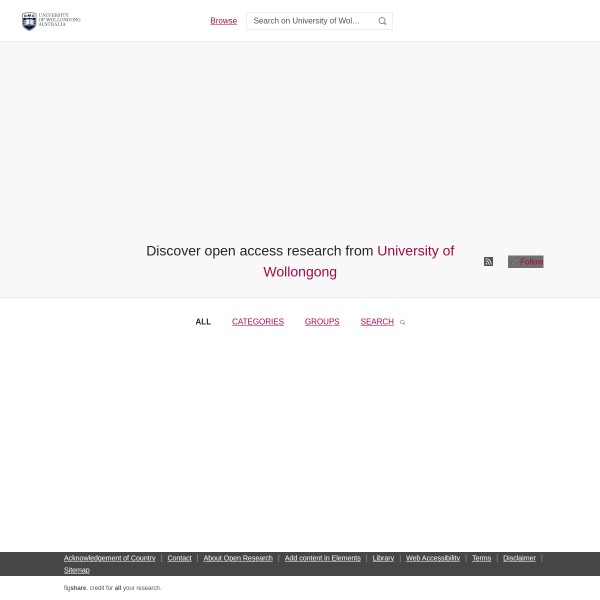This screenshot has width=600, height=600.
Task: Open the RSS feed icon
Action: point(488,262)
